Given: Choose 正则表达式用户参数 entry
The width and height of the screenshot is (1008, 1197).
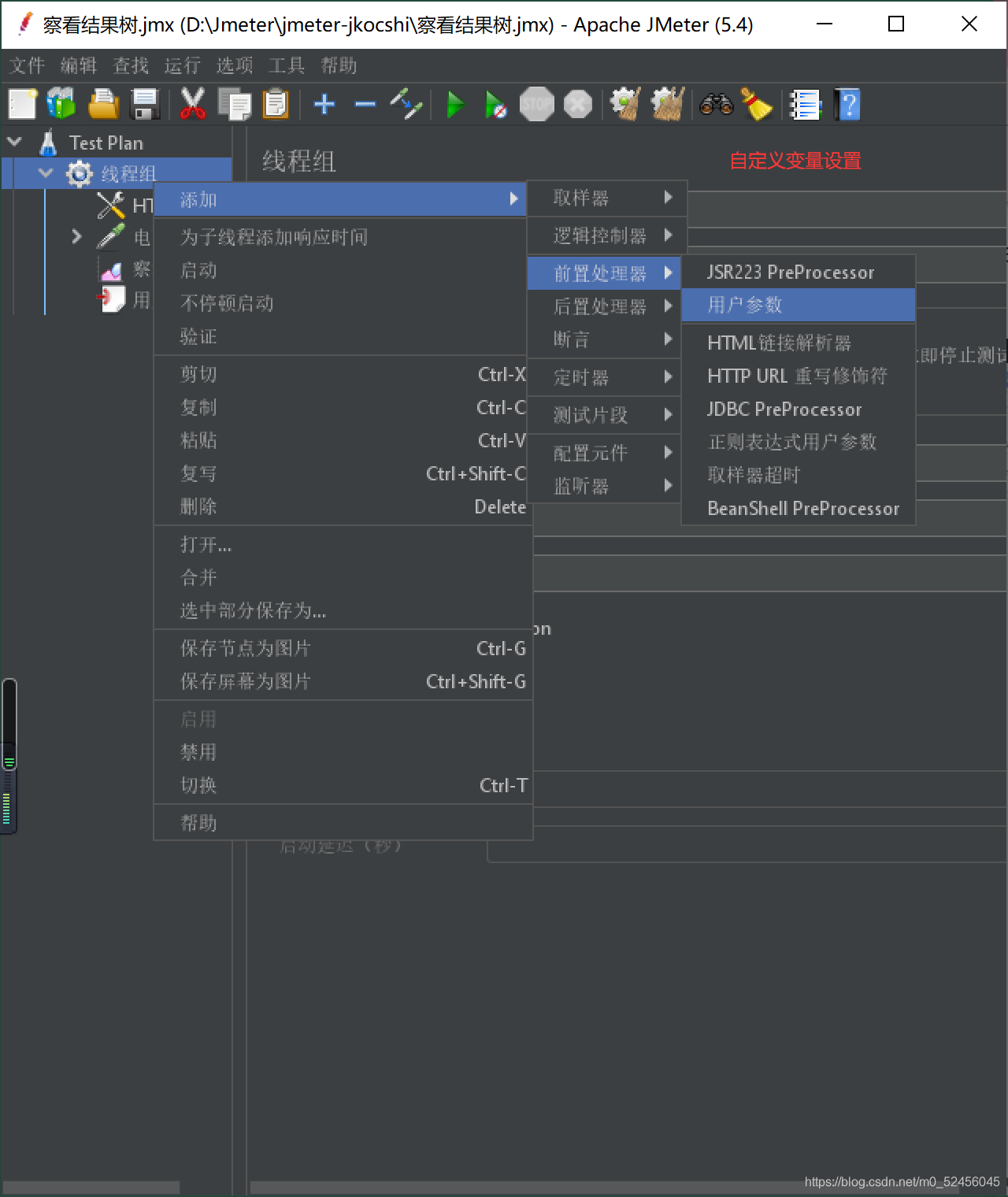Looking at the screenshot, I should (799, 442).
